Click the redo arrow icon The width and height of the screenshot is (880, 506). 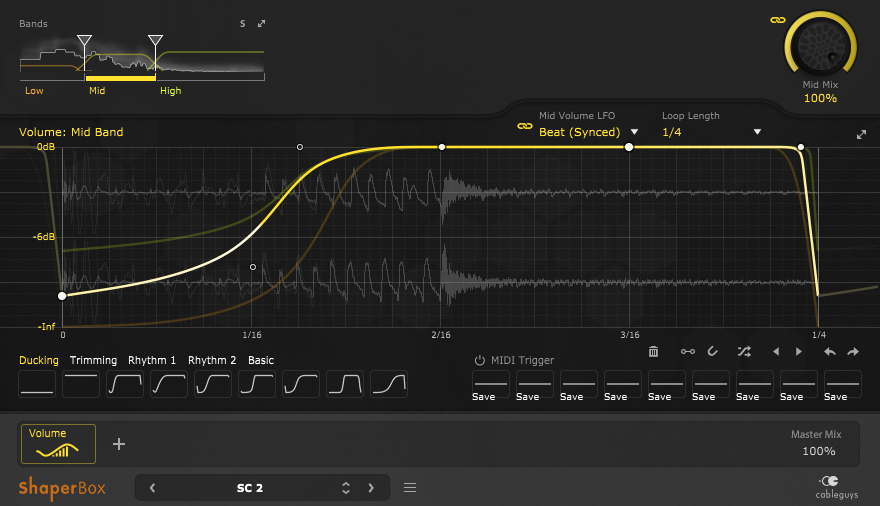(853, 351)
